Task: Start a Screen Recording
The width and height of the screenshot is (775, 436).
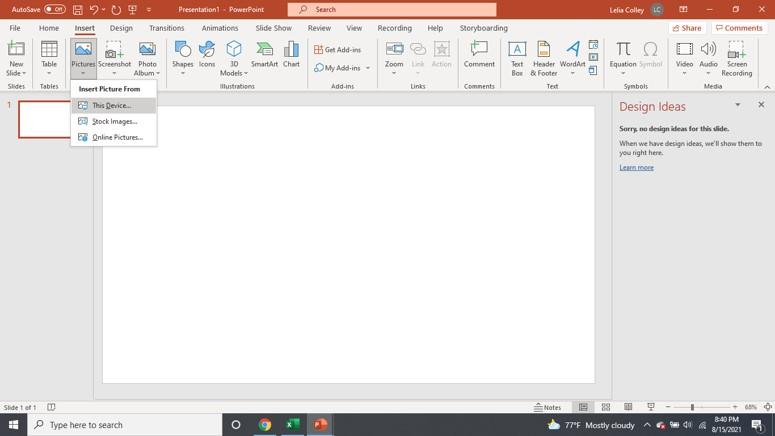Action: click(x=736, y=58)
